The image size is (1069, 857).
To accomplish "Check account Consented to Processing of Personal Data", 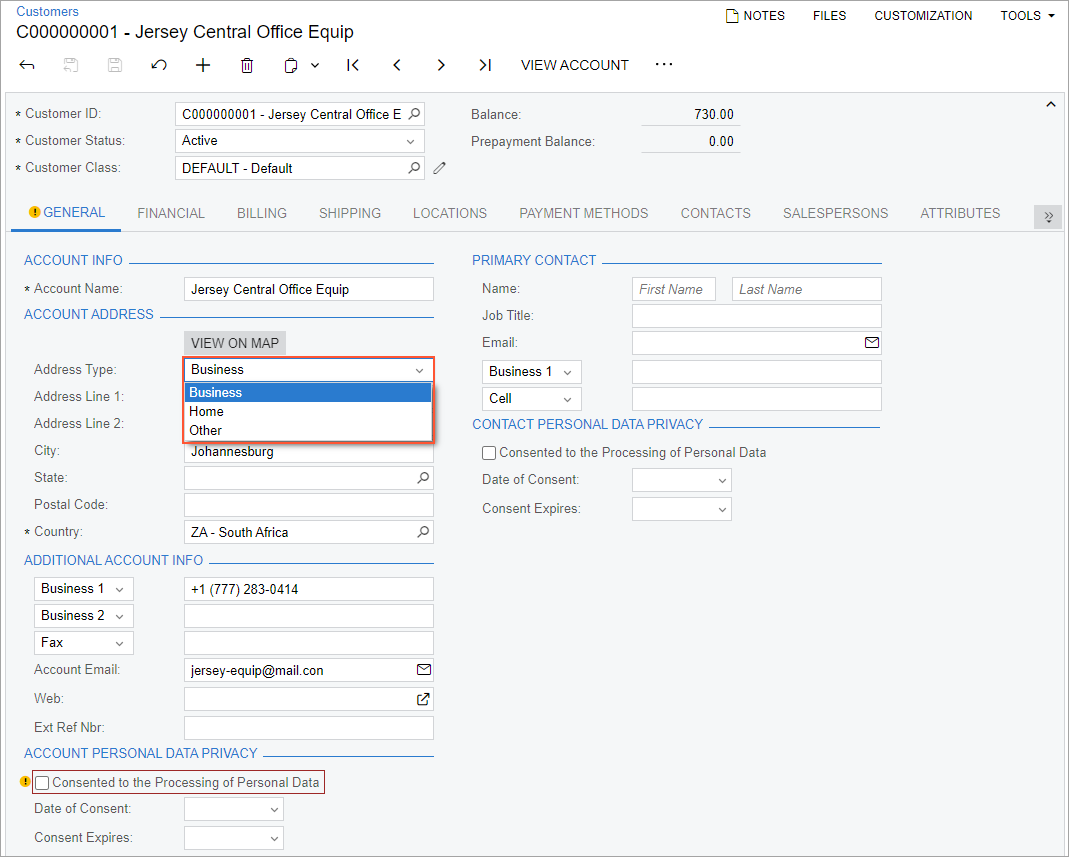I will click(x=42, y=782).
